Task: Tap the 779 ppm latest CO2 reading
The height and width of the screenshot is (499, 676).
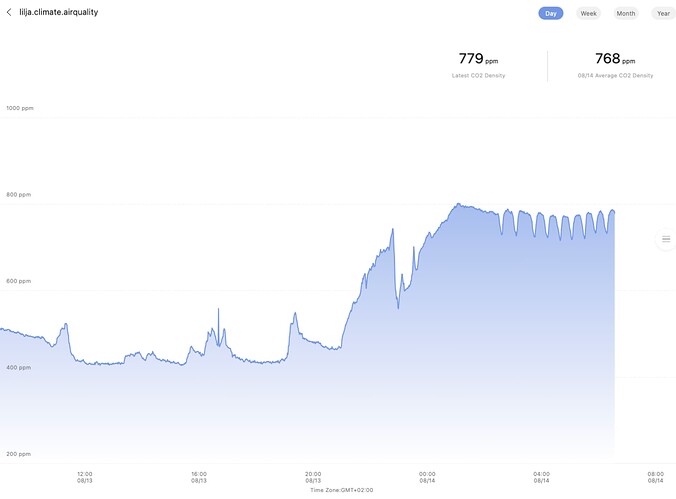Action: pos(478,59)
